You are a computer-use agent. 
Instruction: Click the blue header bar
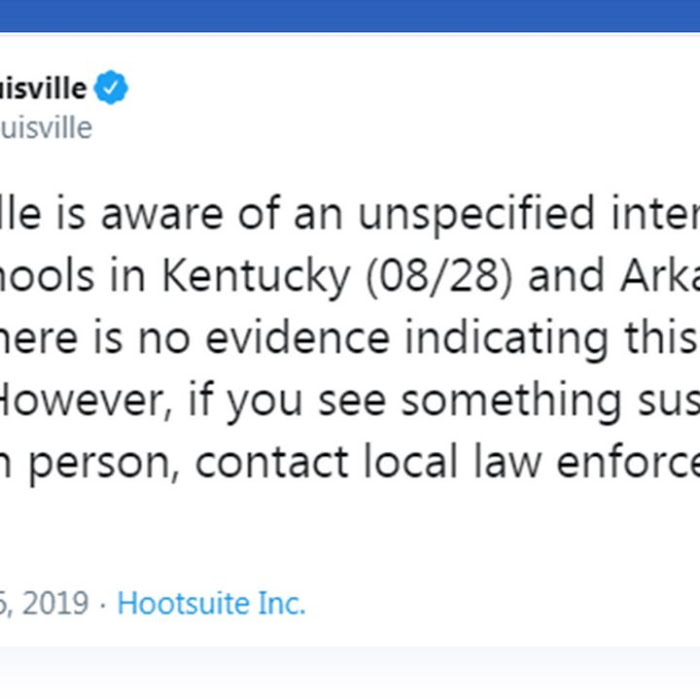point(350,16)
